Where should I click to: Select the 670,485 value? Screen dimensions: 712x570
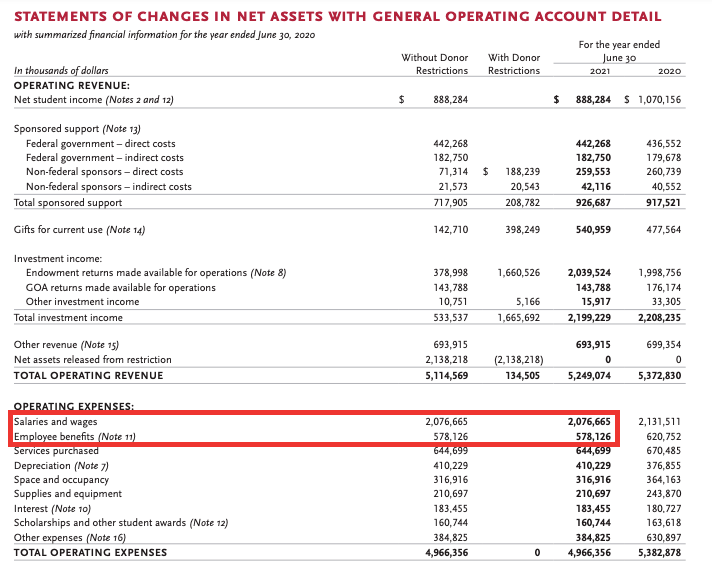664,451
